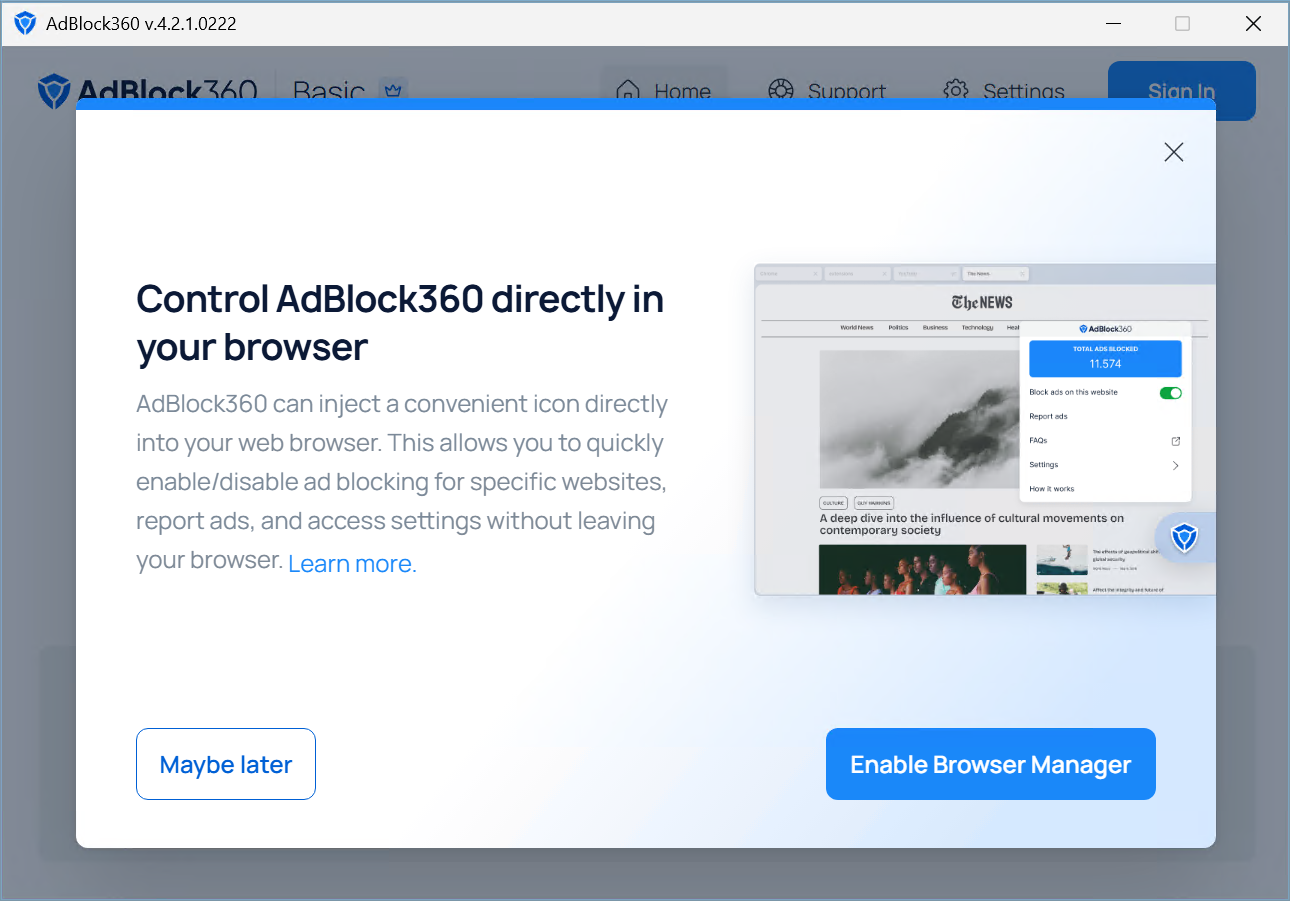1290x901 pixels.
Task: Click Enable Browser Manager button
Action: pyautogui.click(x=990, y=764)
